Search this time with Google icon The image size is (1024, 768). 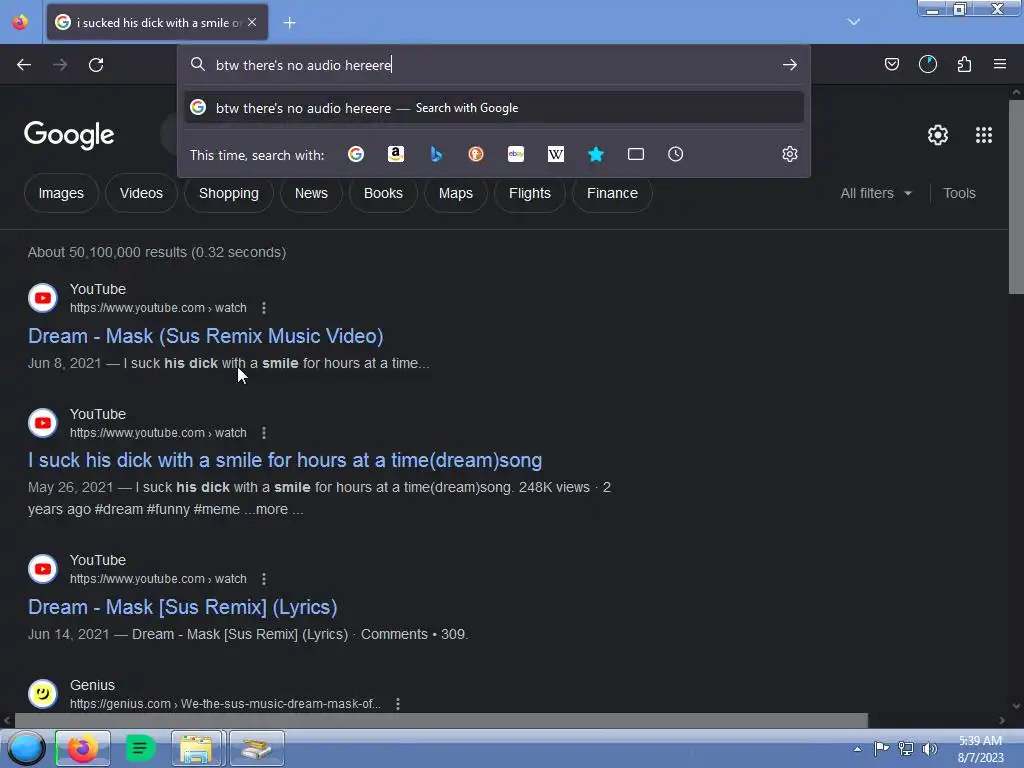(x=356, y=154)
